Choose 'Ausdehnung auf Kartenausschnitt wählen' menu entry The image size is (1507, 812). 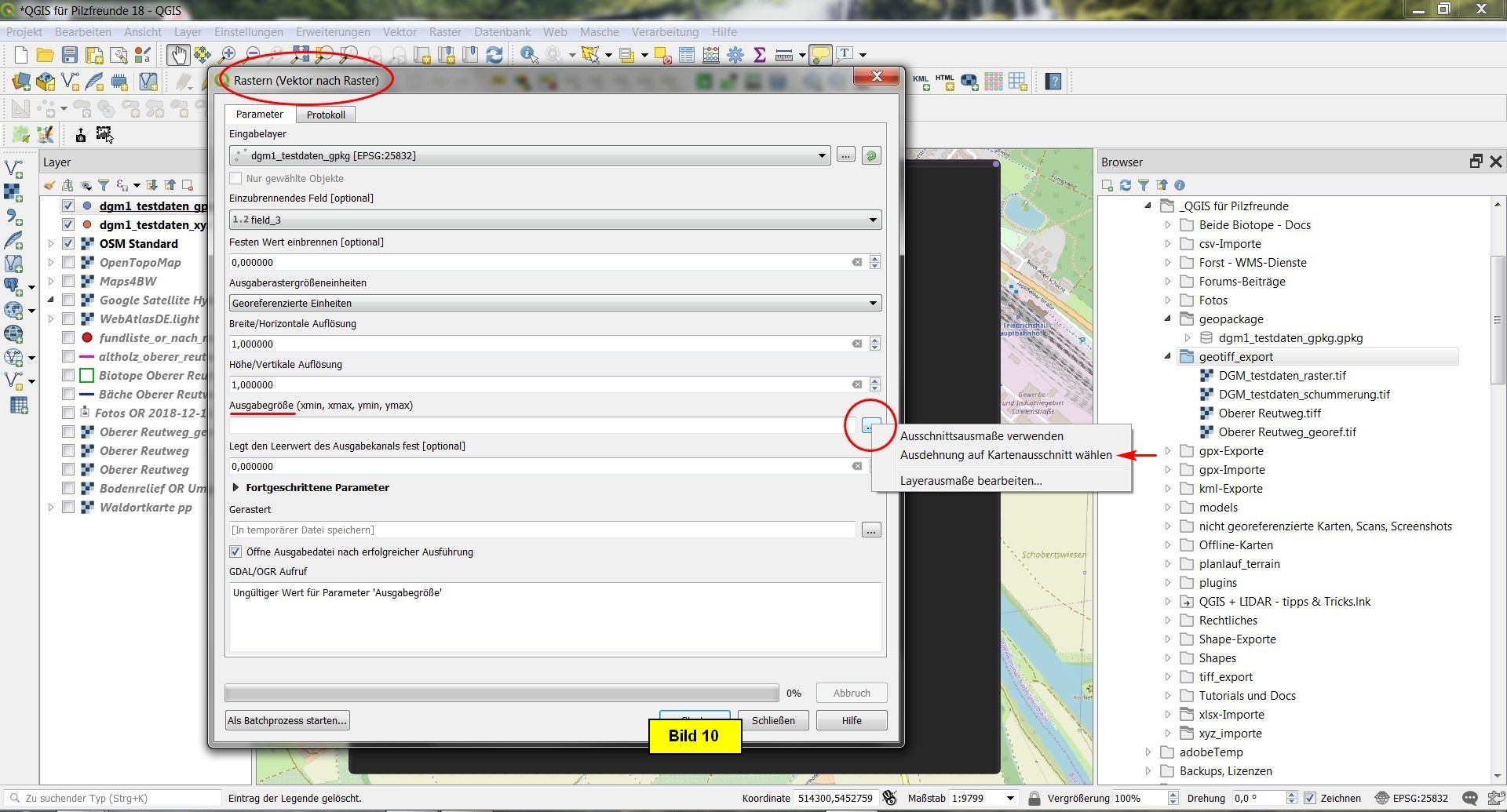point(1005,455)
